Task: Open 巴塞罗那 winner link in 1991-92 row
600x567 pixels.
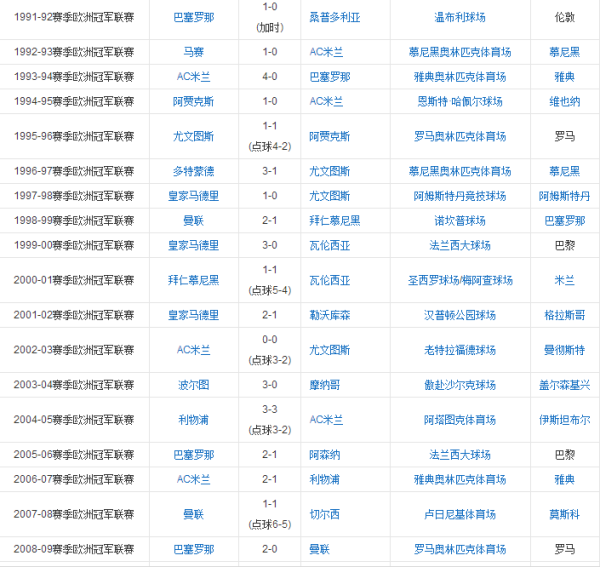Action: coord(194,17)
